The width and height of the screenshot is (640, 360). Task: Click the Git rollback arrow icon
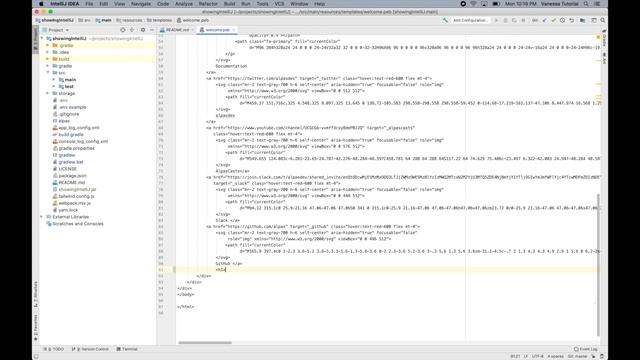tap(572, 20)
